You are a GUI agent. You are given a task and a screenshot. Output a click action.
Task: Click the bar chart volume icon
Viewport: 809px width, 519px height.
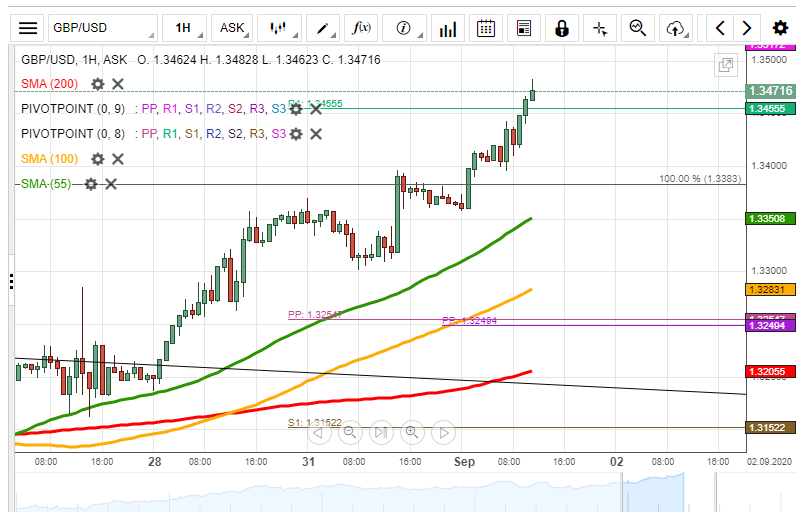(448, 28)
